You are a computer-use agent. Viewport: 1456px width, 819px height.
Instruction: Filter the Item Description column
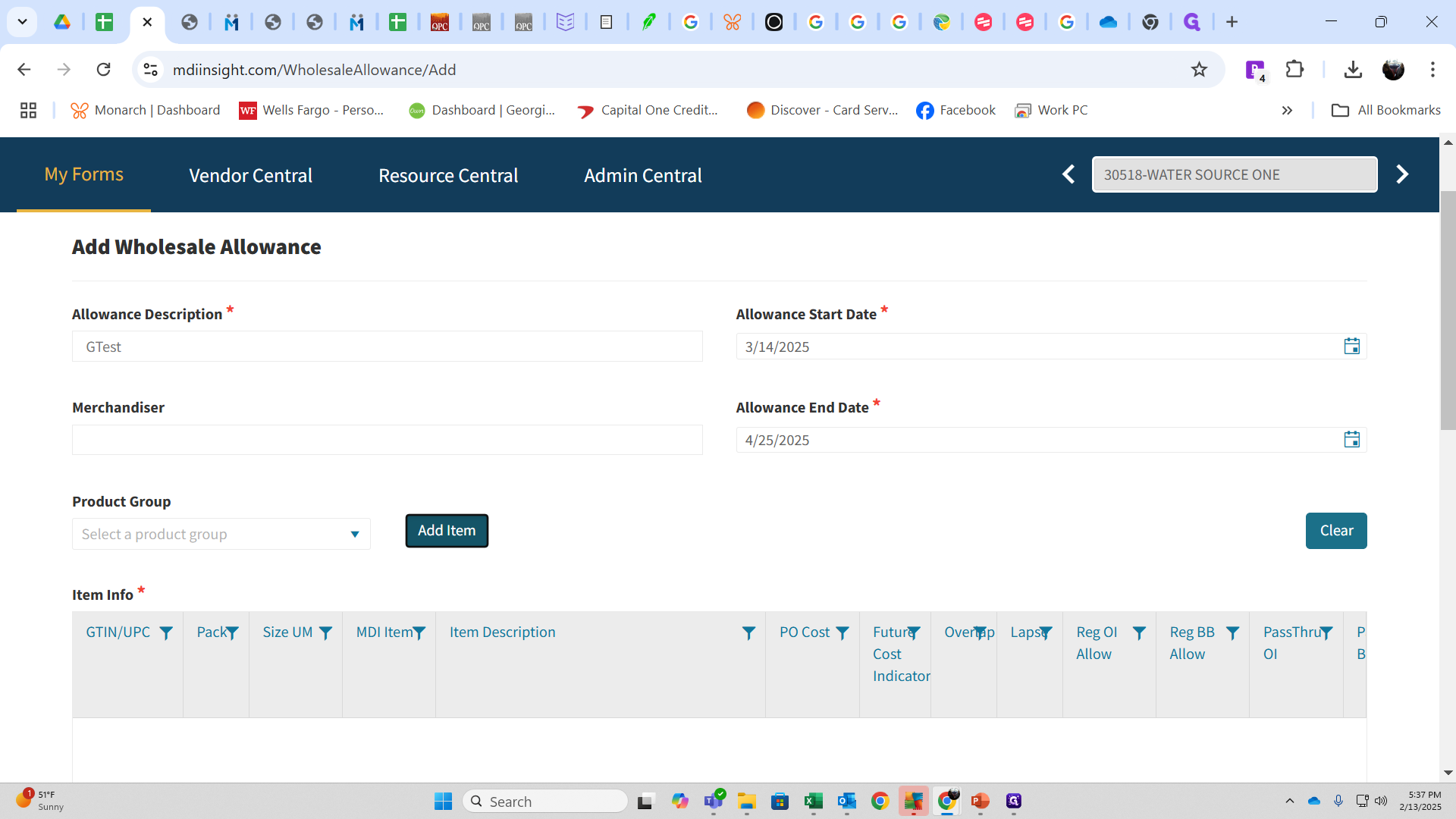748,633
